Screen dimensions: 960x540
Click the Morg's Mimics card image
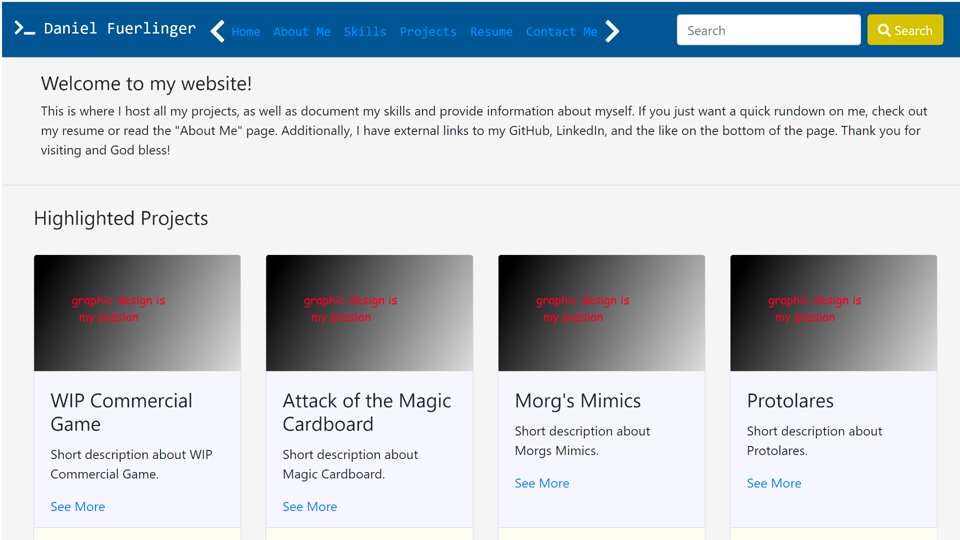tap(601, 313)
